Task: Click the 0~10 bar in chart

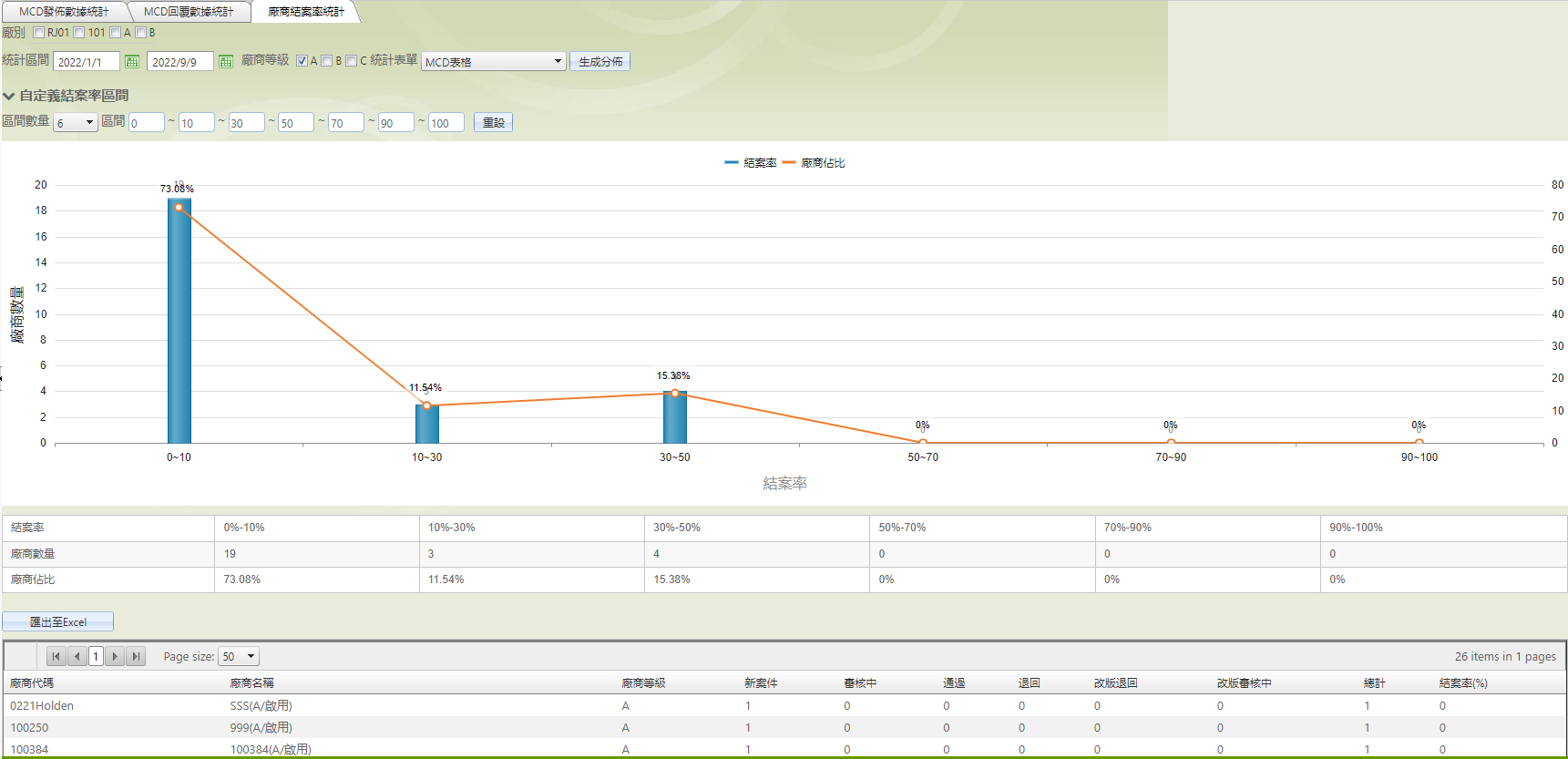Action: 179,321
